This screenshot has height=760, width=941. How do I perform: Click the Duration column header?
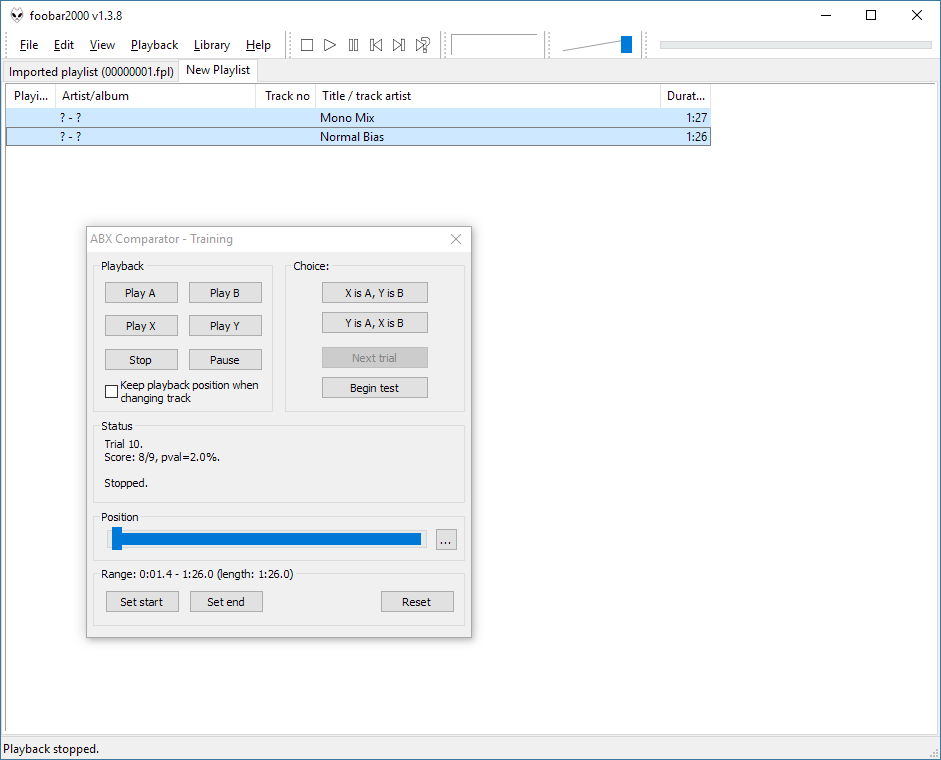click(x=685, y=96)
